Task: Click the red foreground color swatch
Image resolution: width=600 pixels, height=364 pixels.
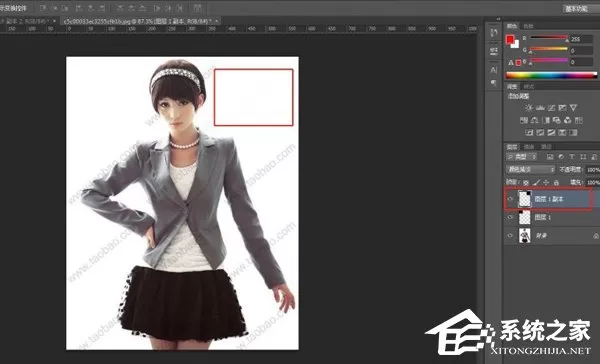Action: [510, 39]
